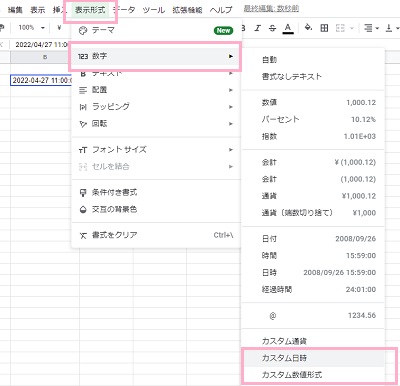Viewport: 400px width, 386px height.
Task: Click the New badge beside テーマ
Action: [223, 30]
